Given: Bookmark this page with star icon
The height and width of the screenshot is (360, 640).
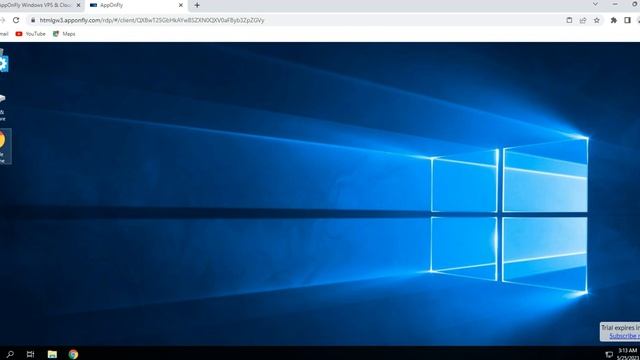Looking at the screenshot, I should tap(597, 20).
